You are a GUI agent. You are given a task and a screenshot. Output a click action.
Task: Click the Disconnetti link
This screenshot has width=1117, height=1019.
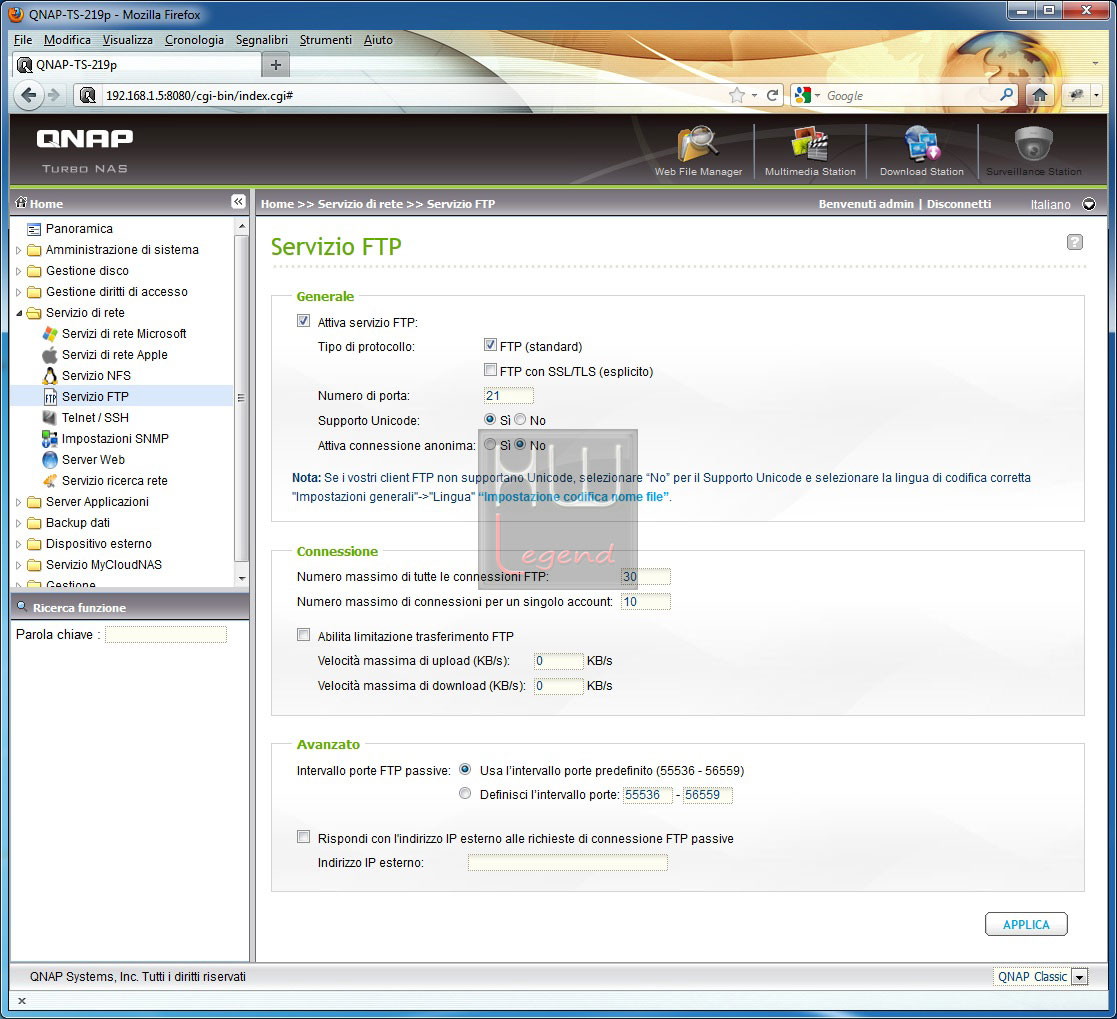click(959, 204)
